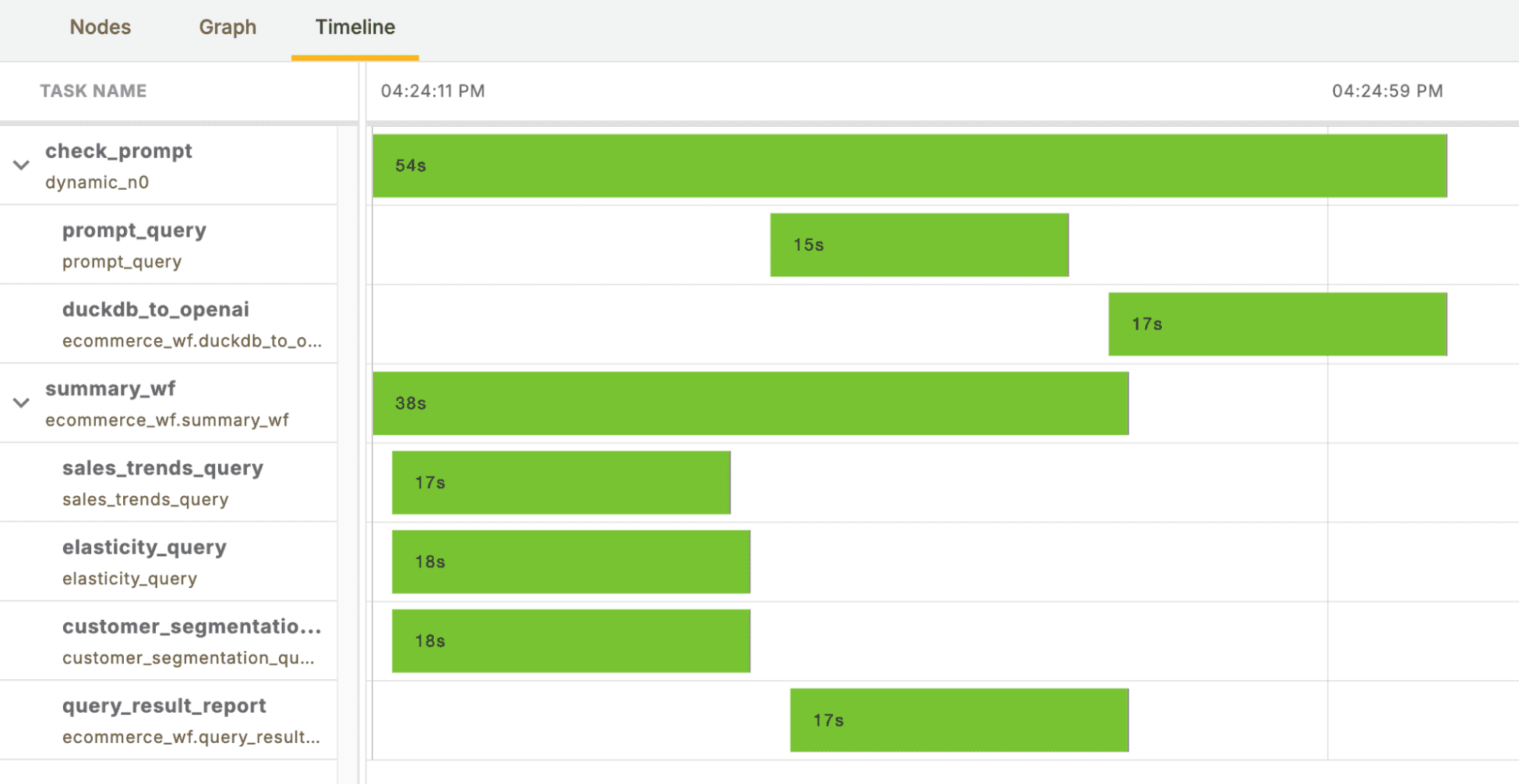Click the query_result_report task name
Viewport: 1519px width, 784px height.
164,706
